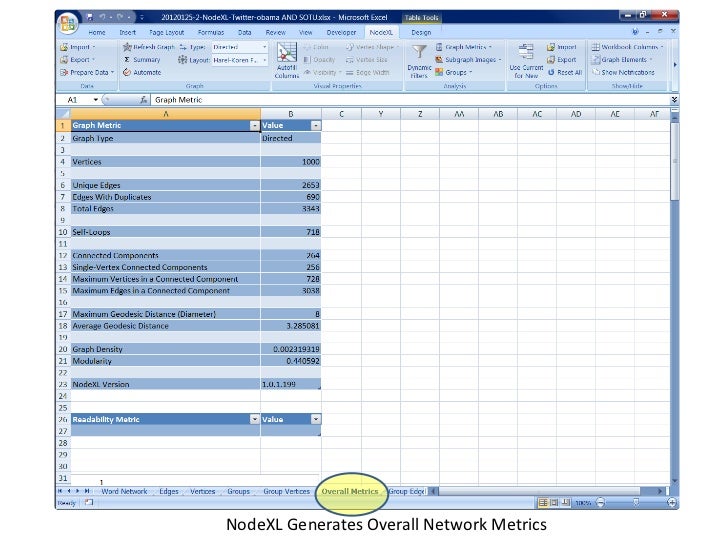Click the Select All corner box
The height and width of the screenshot is (546, 728).
[x=63, y=114]
